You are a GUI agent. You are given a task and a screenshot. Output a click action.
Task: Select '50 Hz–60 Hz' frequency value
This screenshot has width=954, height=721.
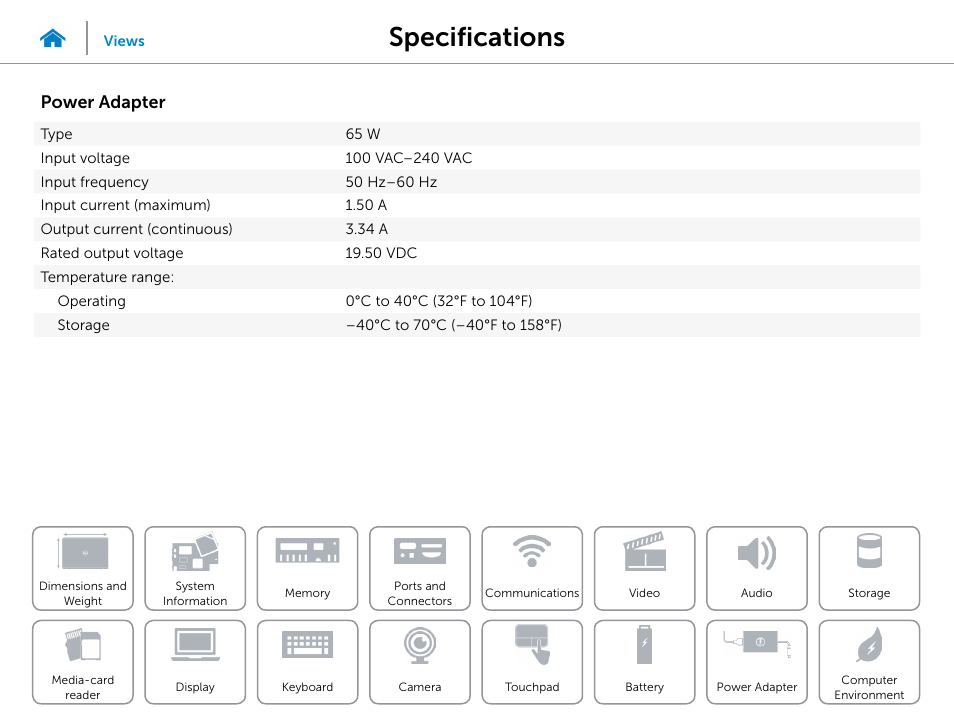tap(391, 182)
